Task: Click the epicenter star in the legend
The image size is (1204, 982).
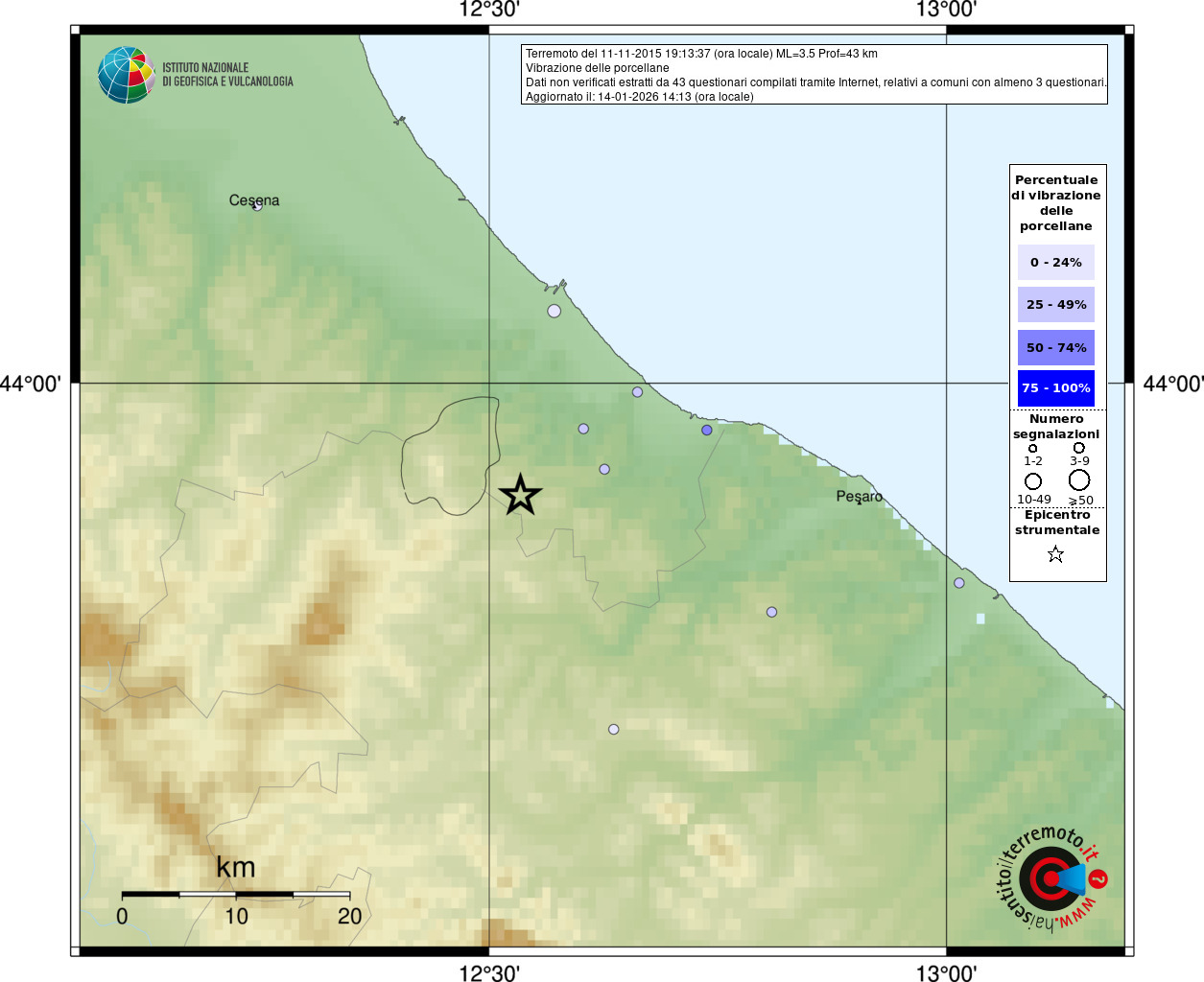Action: tap(1055, 554)
